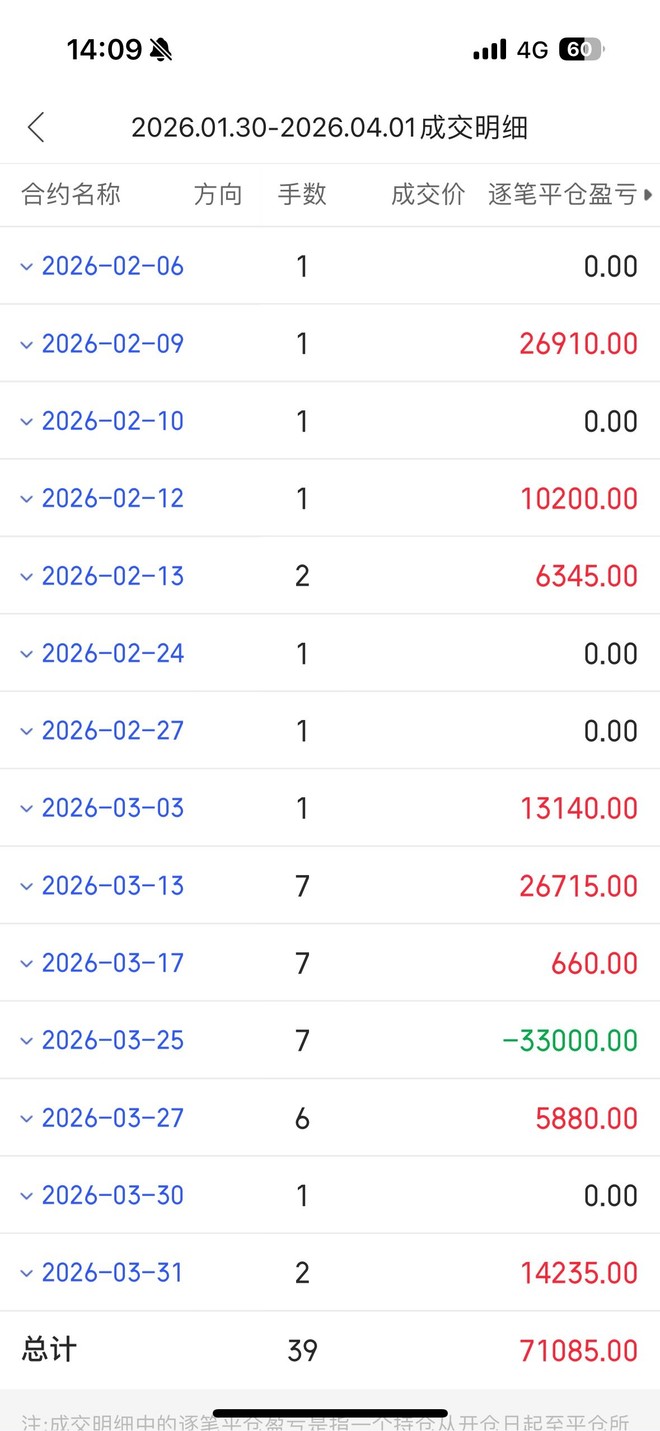The width and height of the screenshot is (660, 1431).
Task: Open the 2026-03-31 date link
Action: tap(112, 1273)
